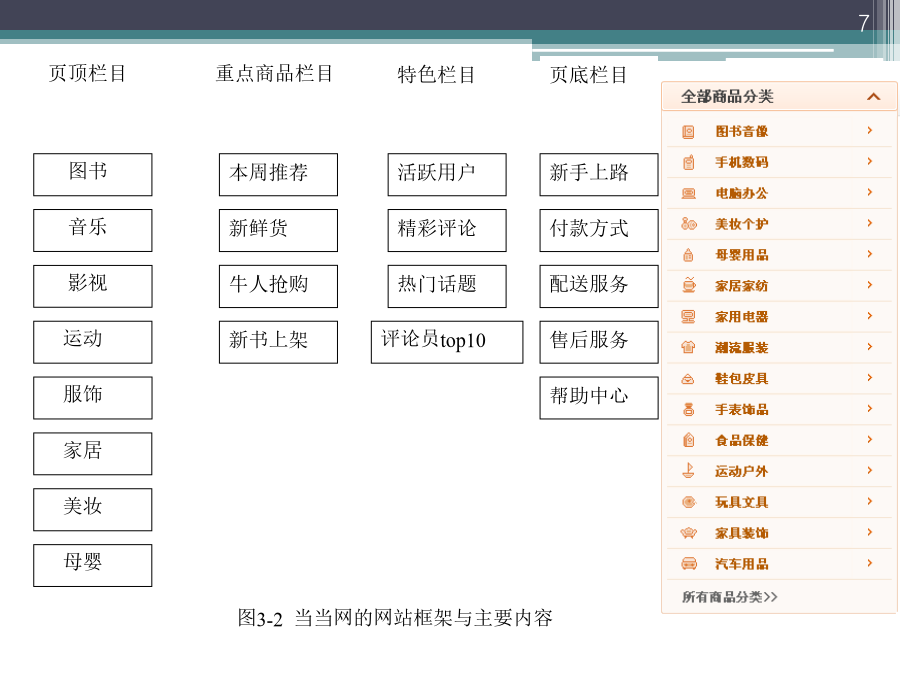Click the 美妆个护 category icon
The width and height of the screenshot is (900, 675).
[x=688, y=224]
